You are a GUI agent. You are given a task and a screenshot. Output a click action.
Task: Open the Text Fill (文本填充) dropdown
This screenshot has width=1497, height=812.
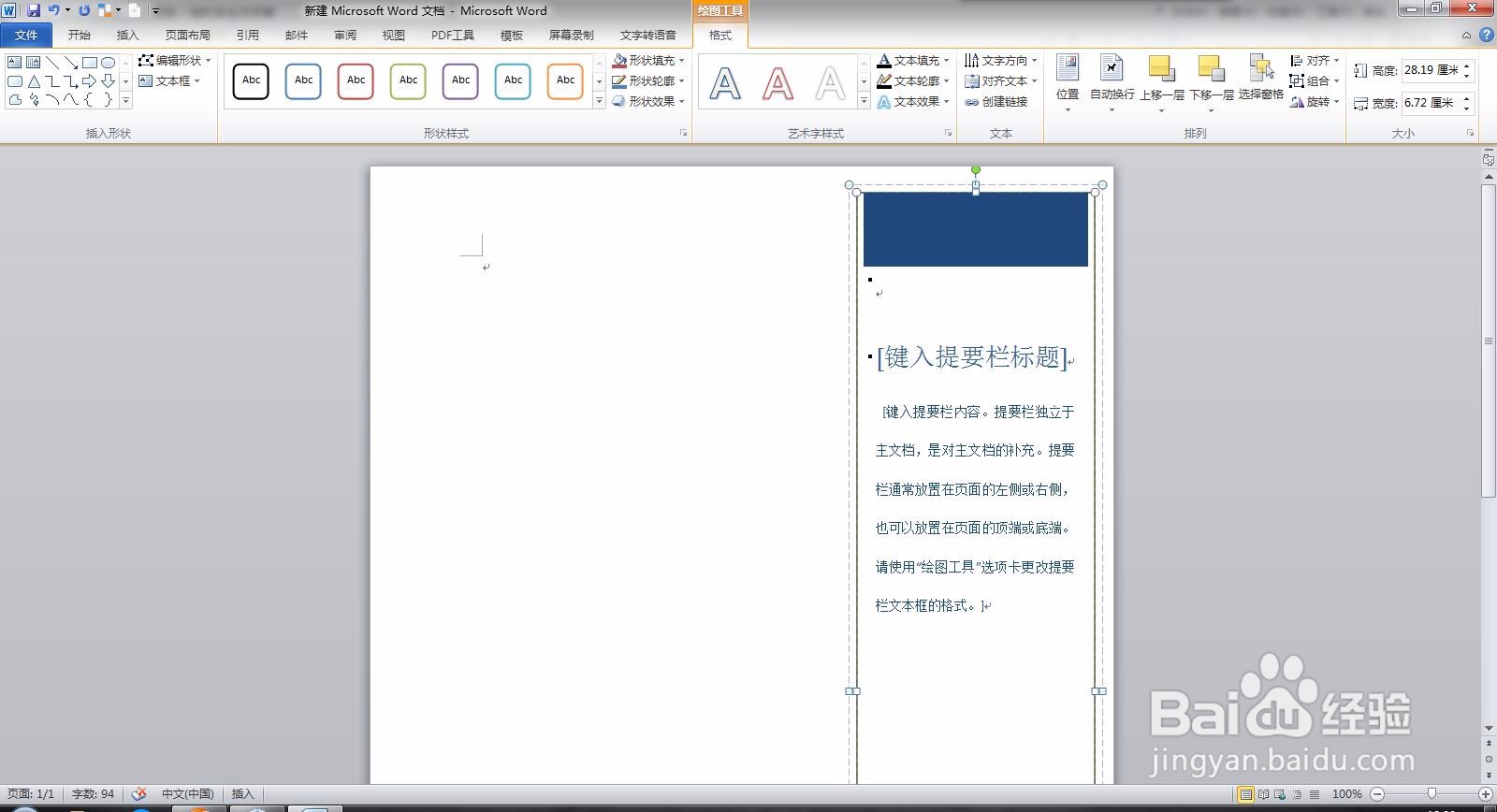[x=913, y=60]
